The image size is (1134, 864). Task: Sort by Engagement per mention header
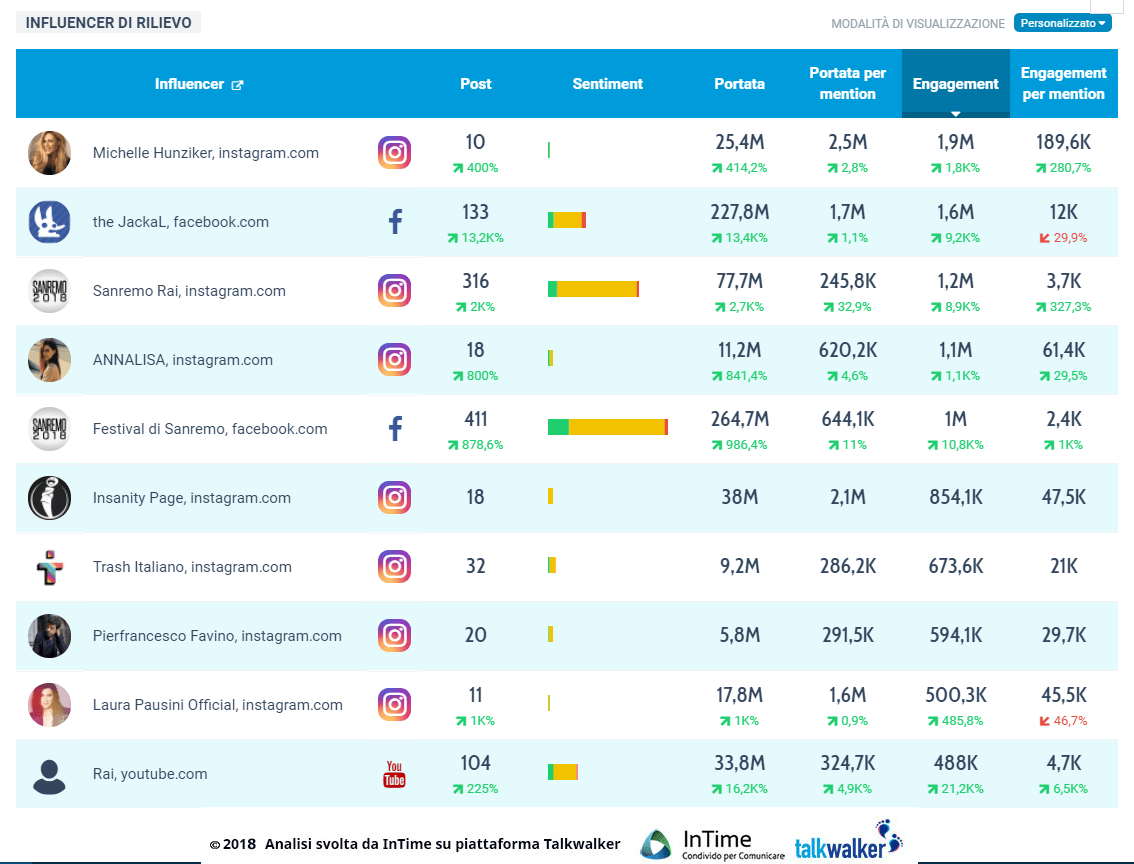[x=1063, y=83]
